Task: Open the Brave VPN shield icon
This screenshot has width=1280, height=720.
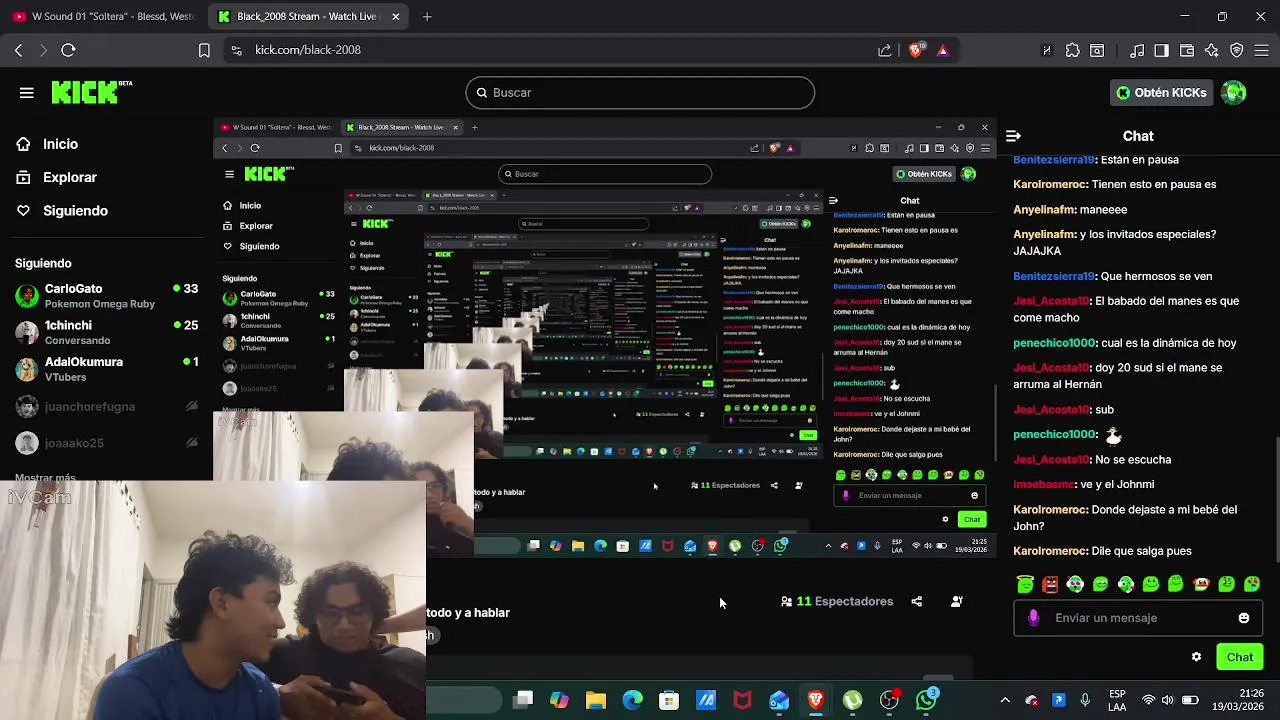Action: [1237, 50]
